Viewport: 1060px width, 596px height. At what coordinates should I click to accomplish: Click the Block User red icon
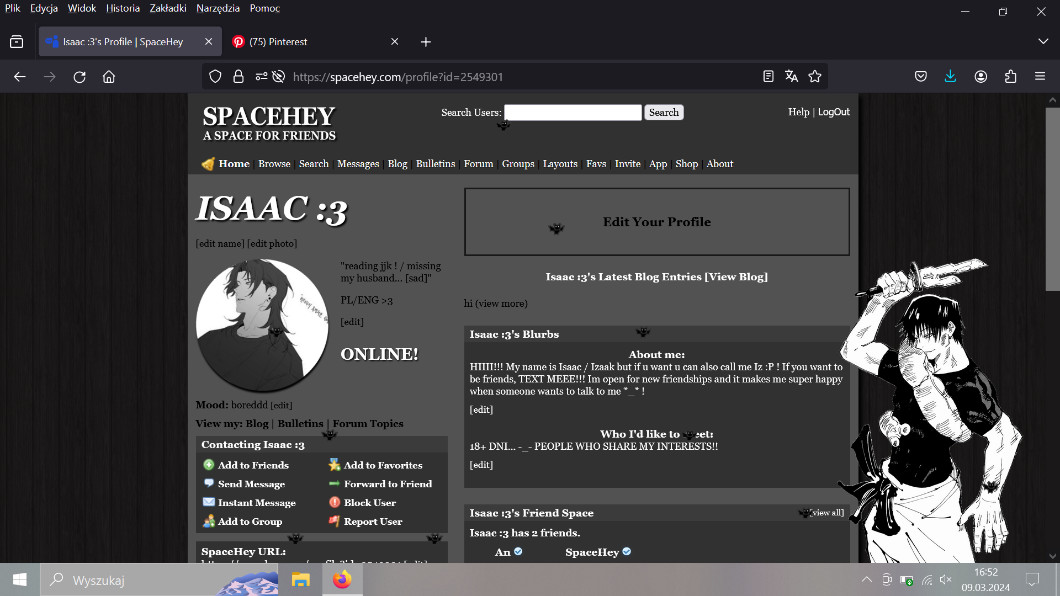point(335,502)
